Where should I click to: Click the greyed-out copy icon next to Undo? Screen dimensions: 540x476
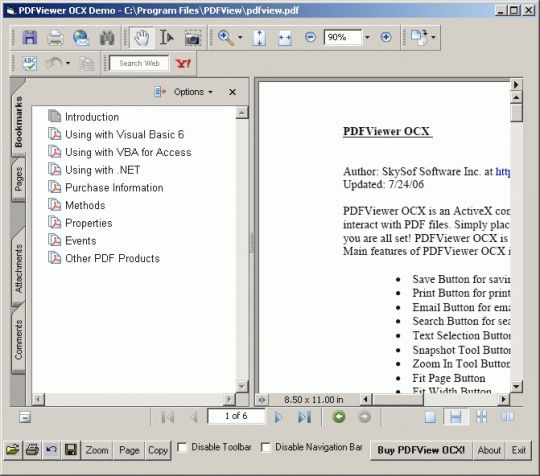(x=87, y=64)
